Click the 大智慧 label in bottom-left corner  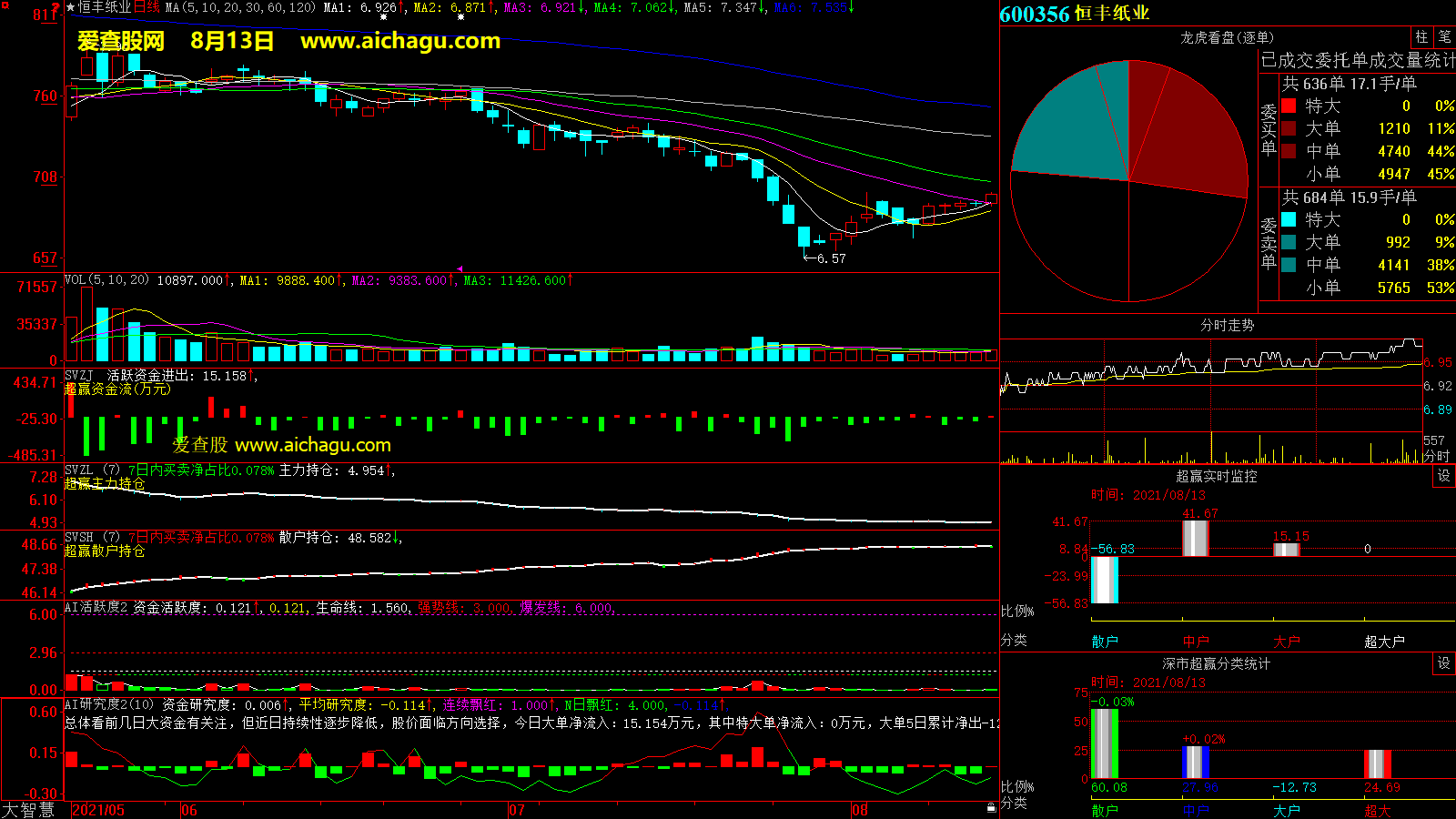point(29,810)
